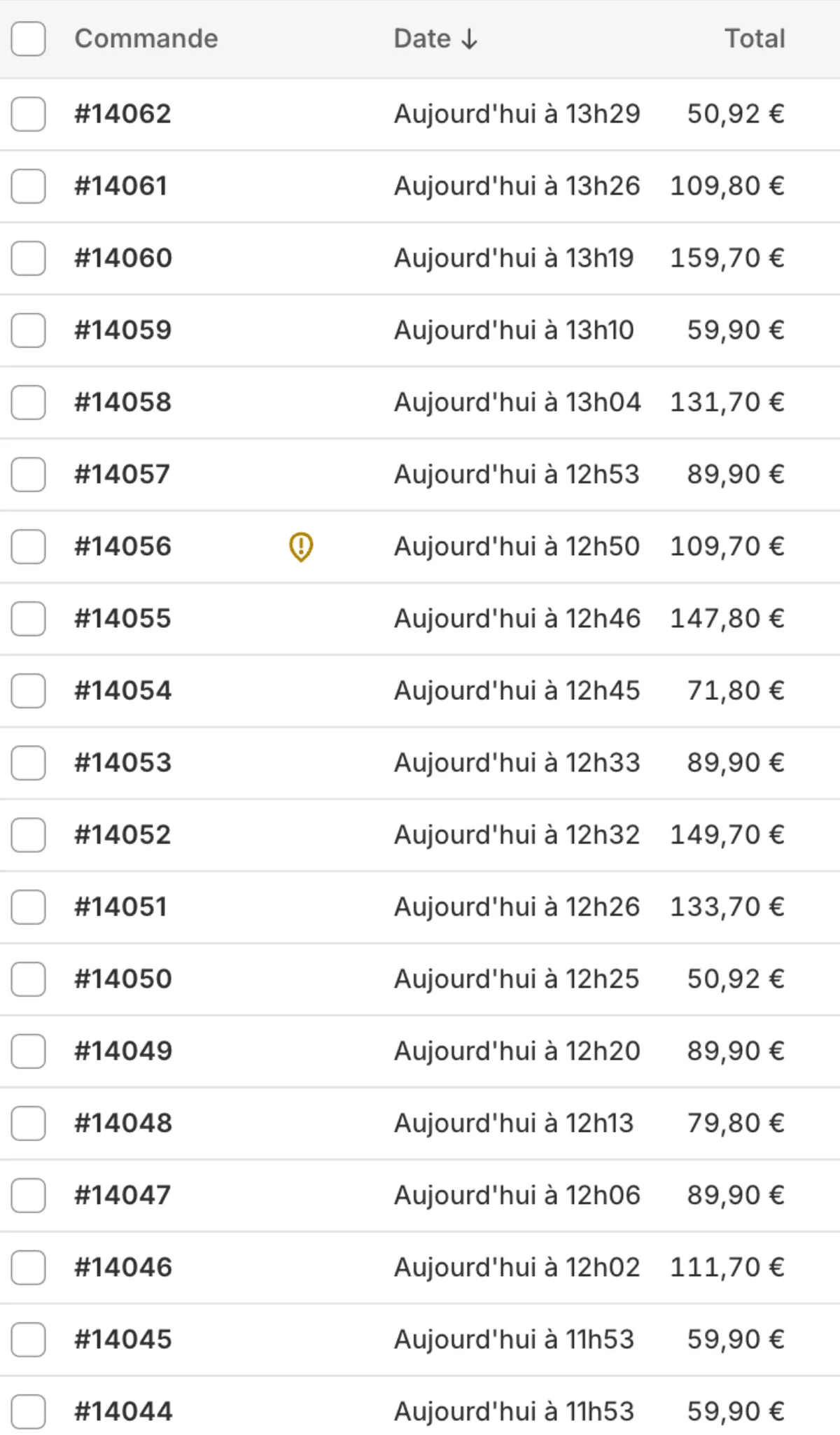Screen dimensions: 840x1435
Task: Click the Date sort arrow icon
Action: coord(470,40)
